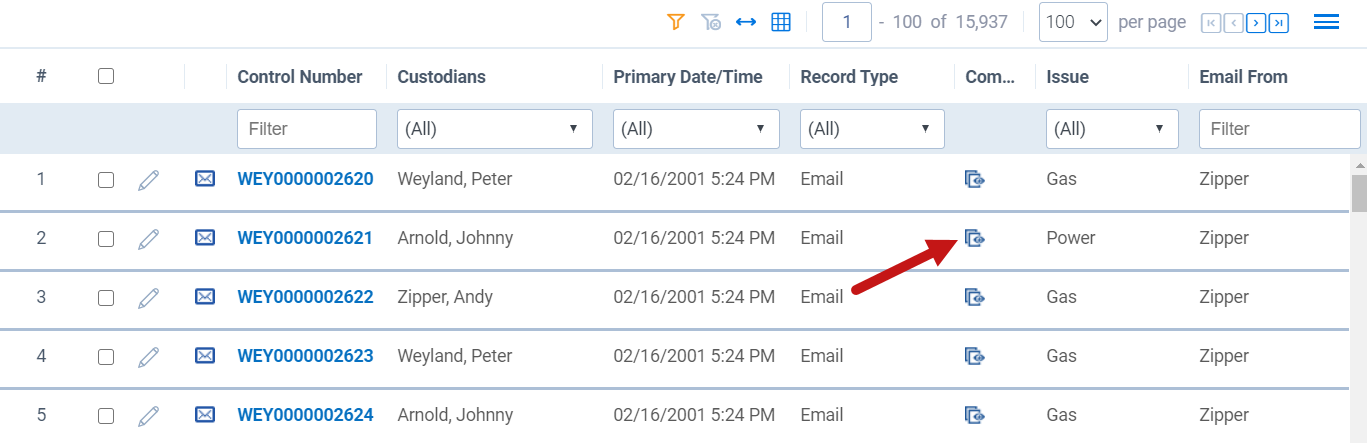The height and width of the screenshot is (443, 1367).
Task: Open compare icon for WEY0000002622
Action: pos(975,297)
